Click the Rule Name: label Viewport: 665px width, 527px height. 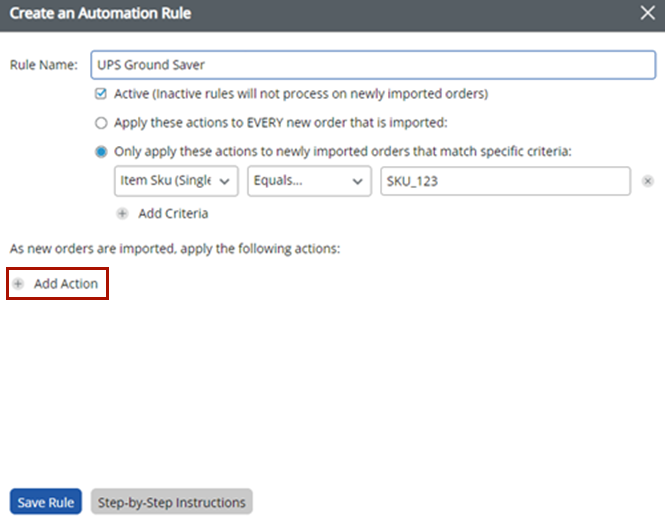pyautogui.click(x=43, y=65)
